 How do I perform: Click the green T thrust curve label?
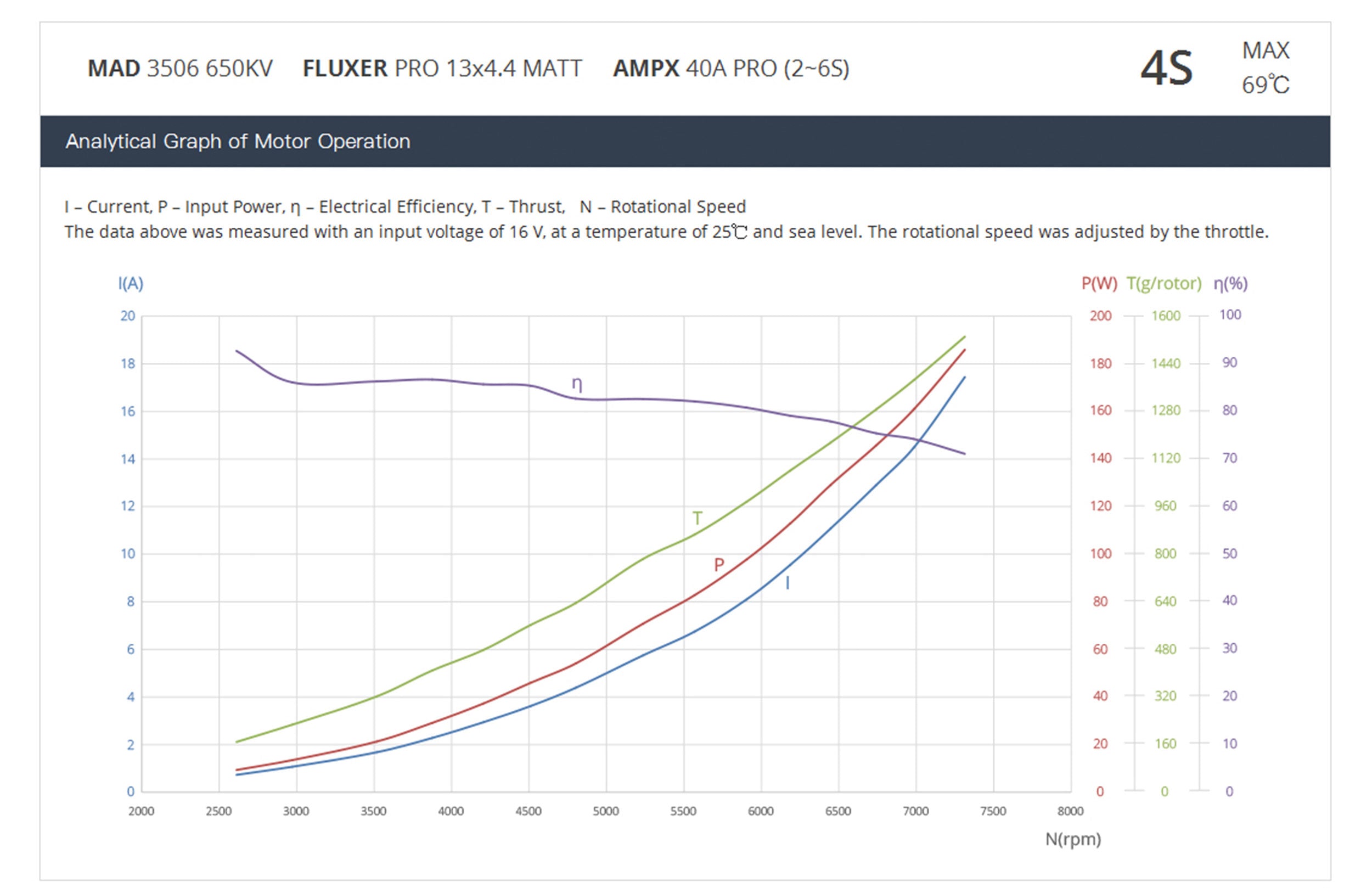697,519
